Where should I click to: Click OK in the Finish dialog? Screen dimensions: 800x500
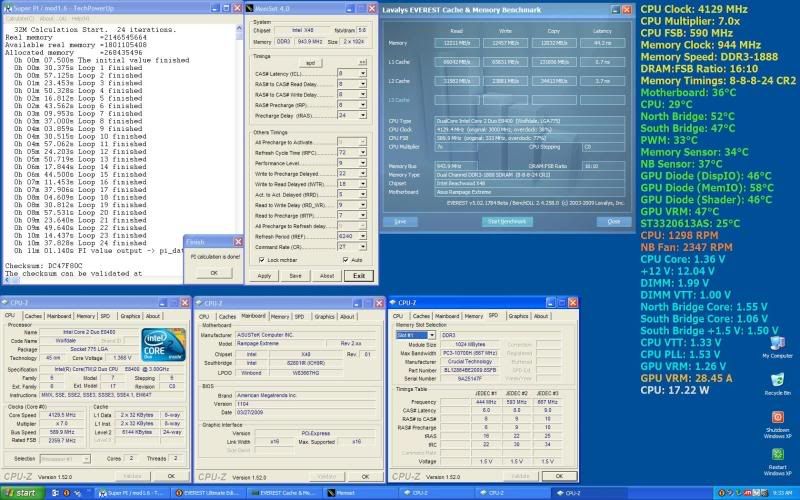[x=214, y=273]
